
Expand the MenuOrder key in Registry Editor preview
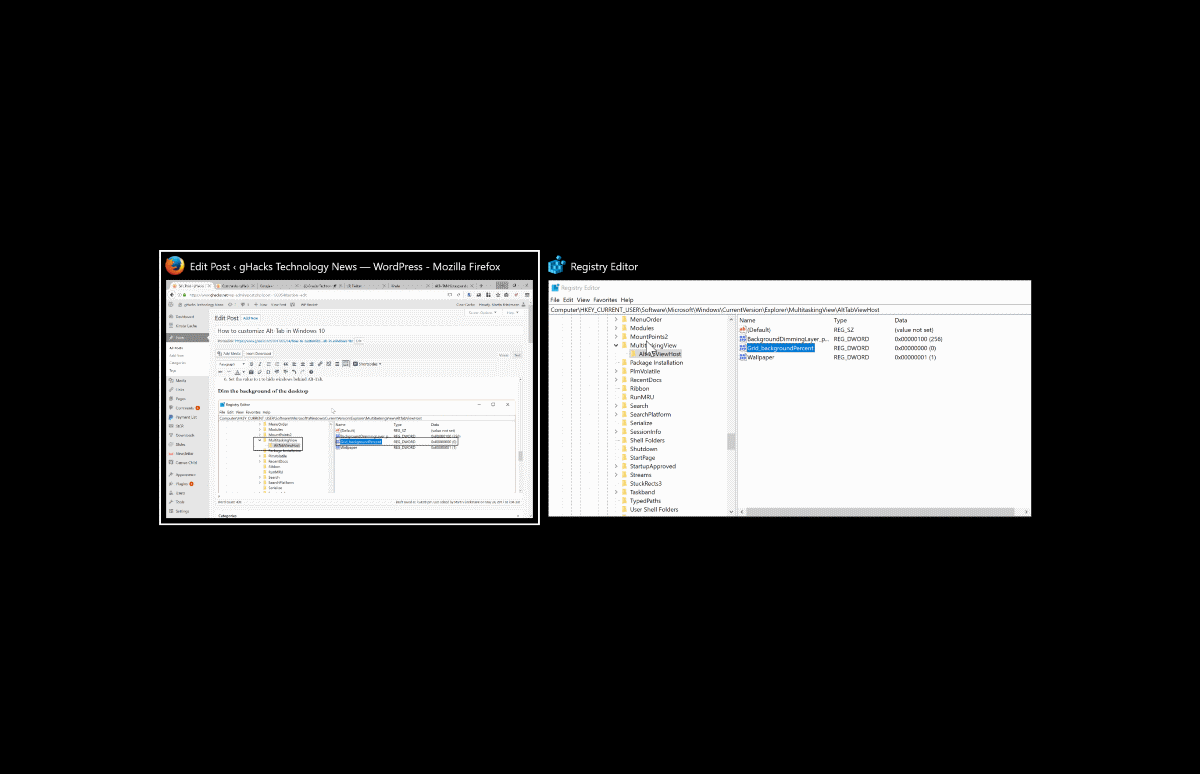pos(616,320)
